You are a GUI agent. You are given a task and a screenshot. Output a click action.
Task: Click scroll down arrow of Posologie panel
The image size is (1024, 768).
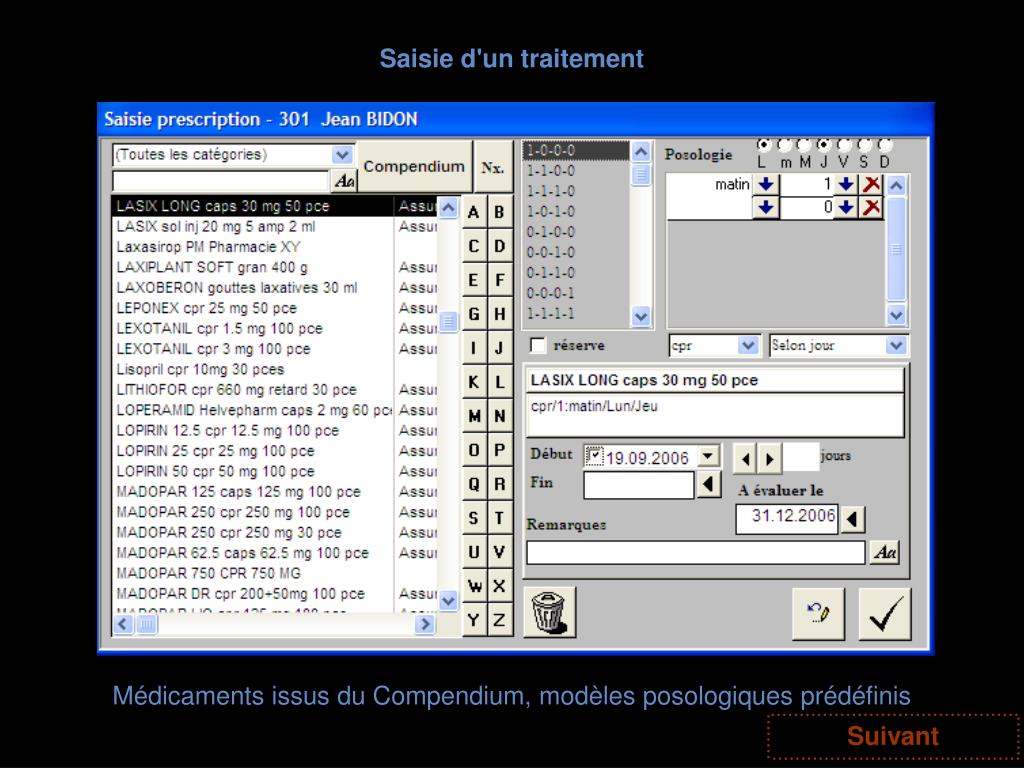click(896, 315)
